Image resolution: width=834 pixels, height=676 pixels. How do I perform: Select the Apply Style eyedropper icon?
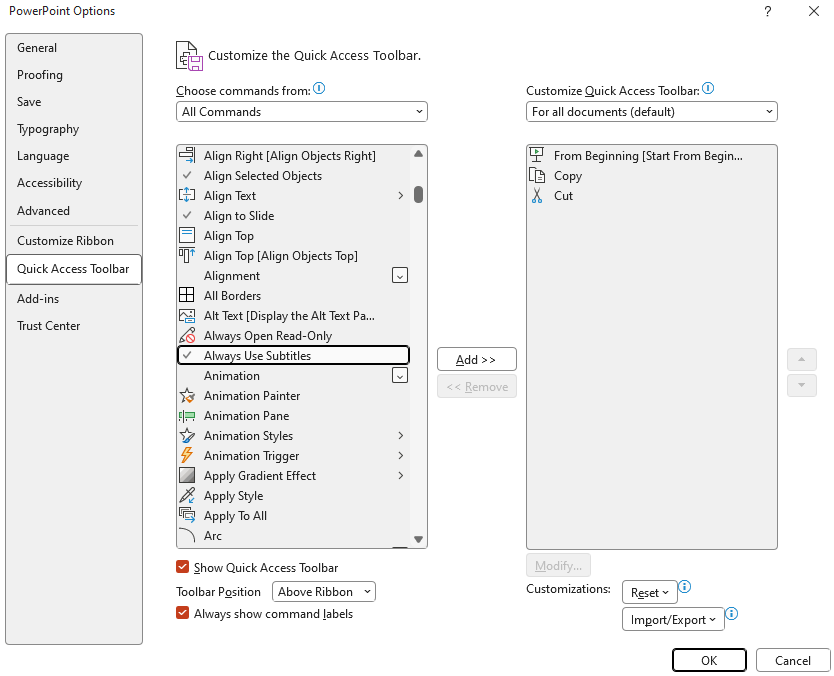coord(187,496)
